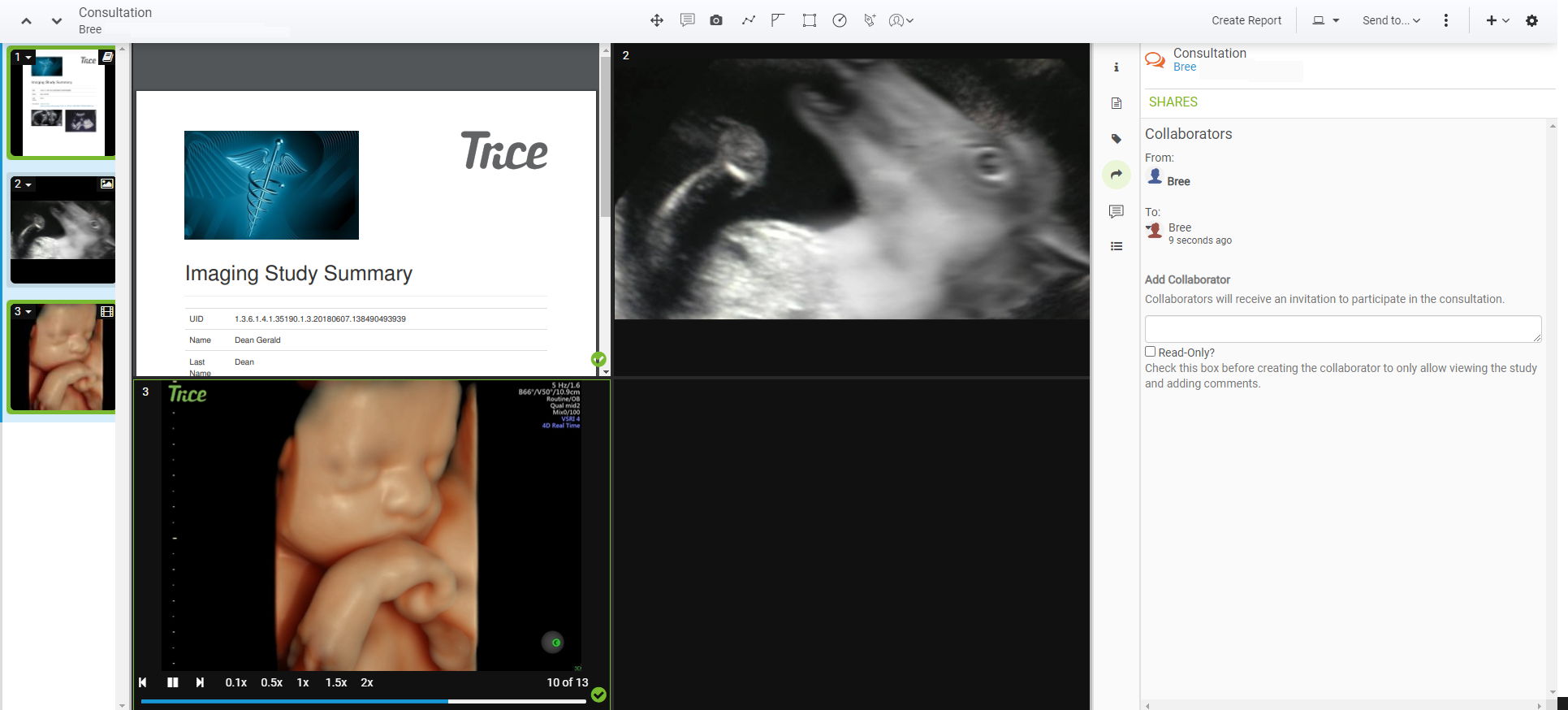Go to next study with down chevron
The image size is (1568, 710).
(56, 21)
